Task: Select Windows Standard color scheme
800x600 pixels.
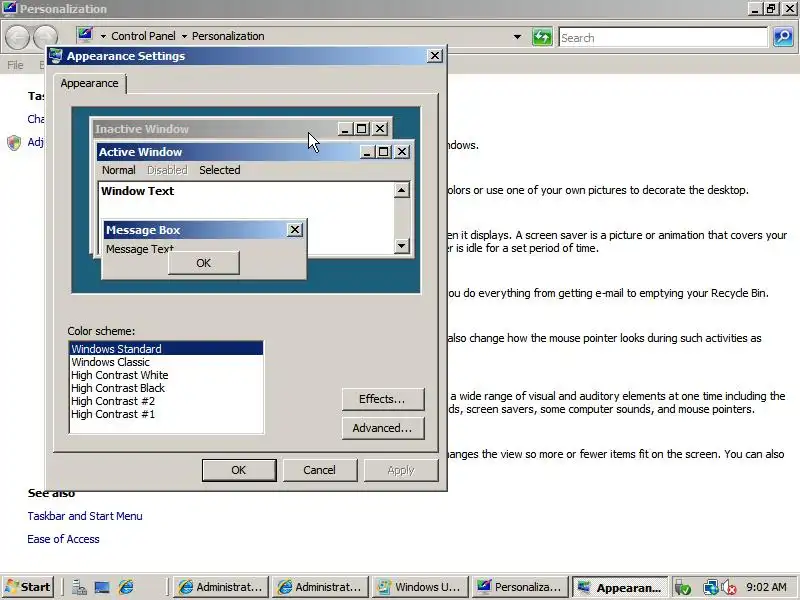Action: point(166,348)
